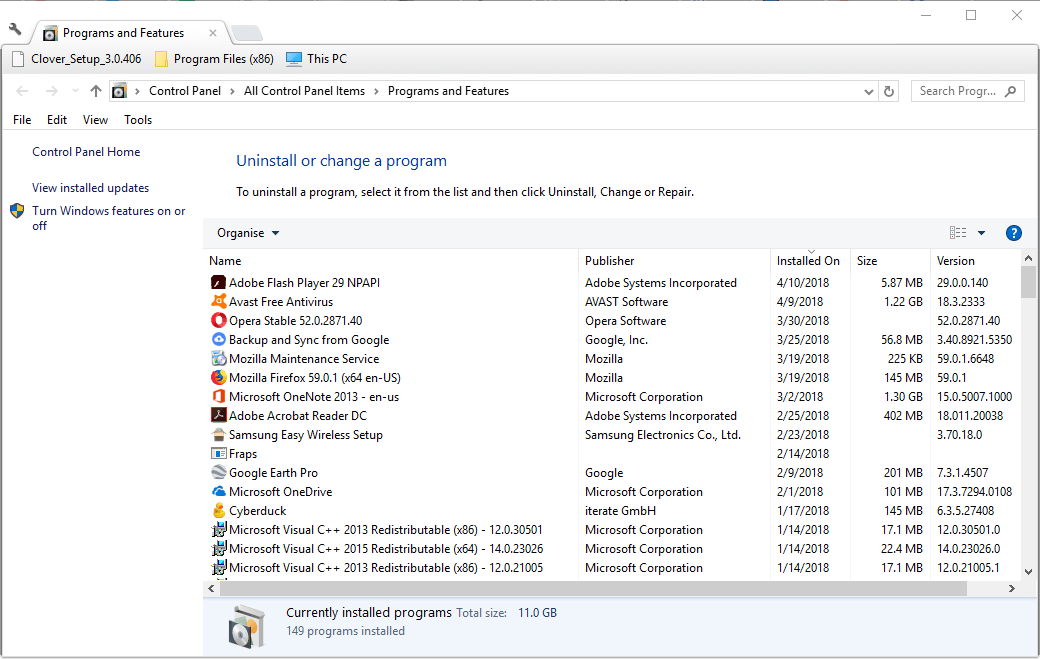The height and width of the screenshot is (659, 1040).
Task: Select the Opera Stable program icon
Action: [x=218, y=320]
